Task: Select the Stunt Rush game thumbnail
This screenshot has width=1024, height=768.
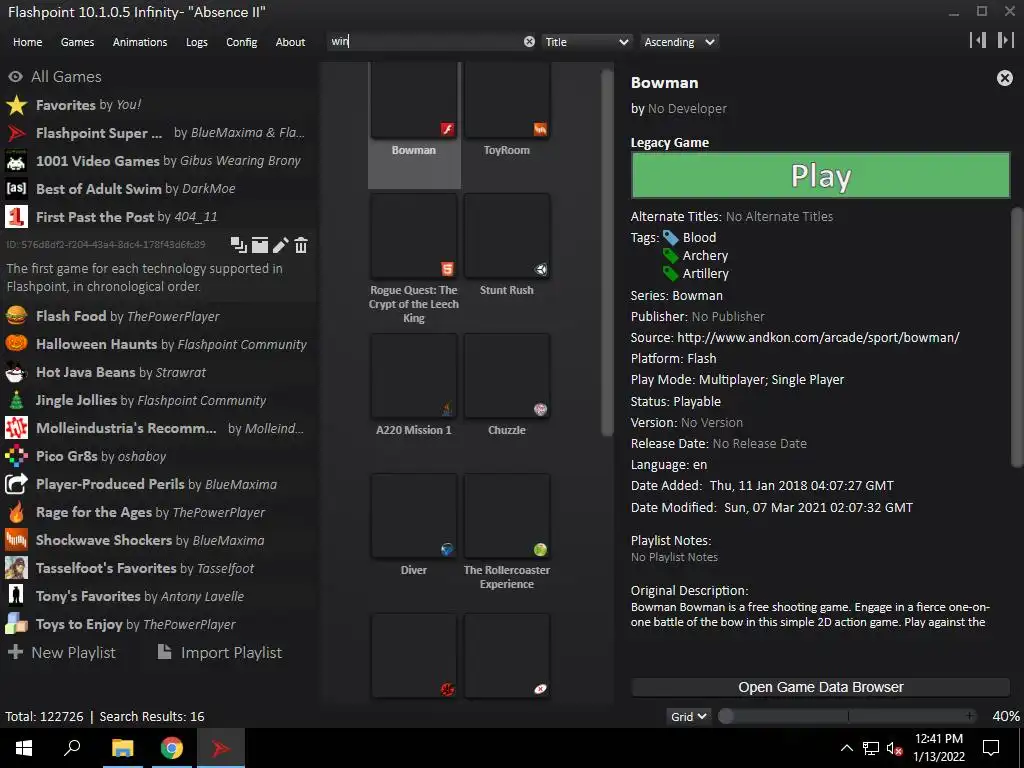Action: click(507, 236)
